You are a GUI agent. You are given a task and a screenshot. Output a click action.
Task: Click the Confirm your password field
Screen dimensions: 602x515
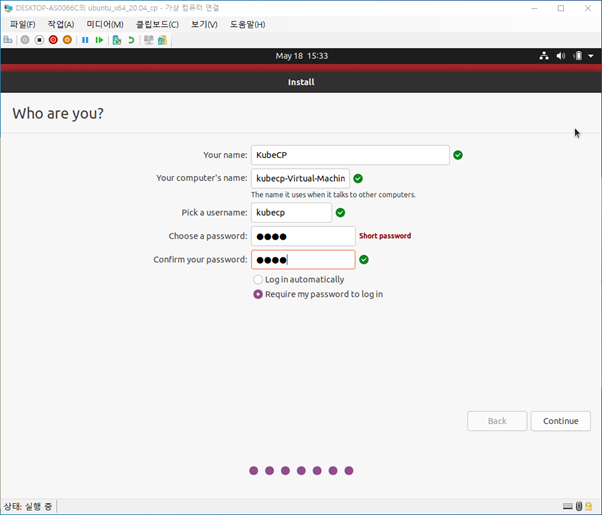coord(303,260)
